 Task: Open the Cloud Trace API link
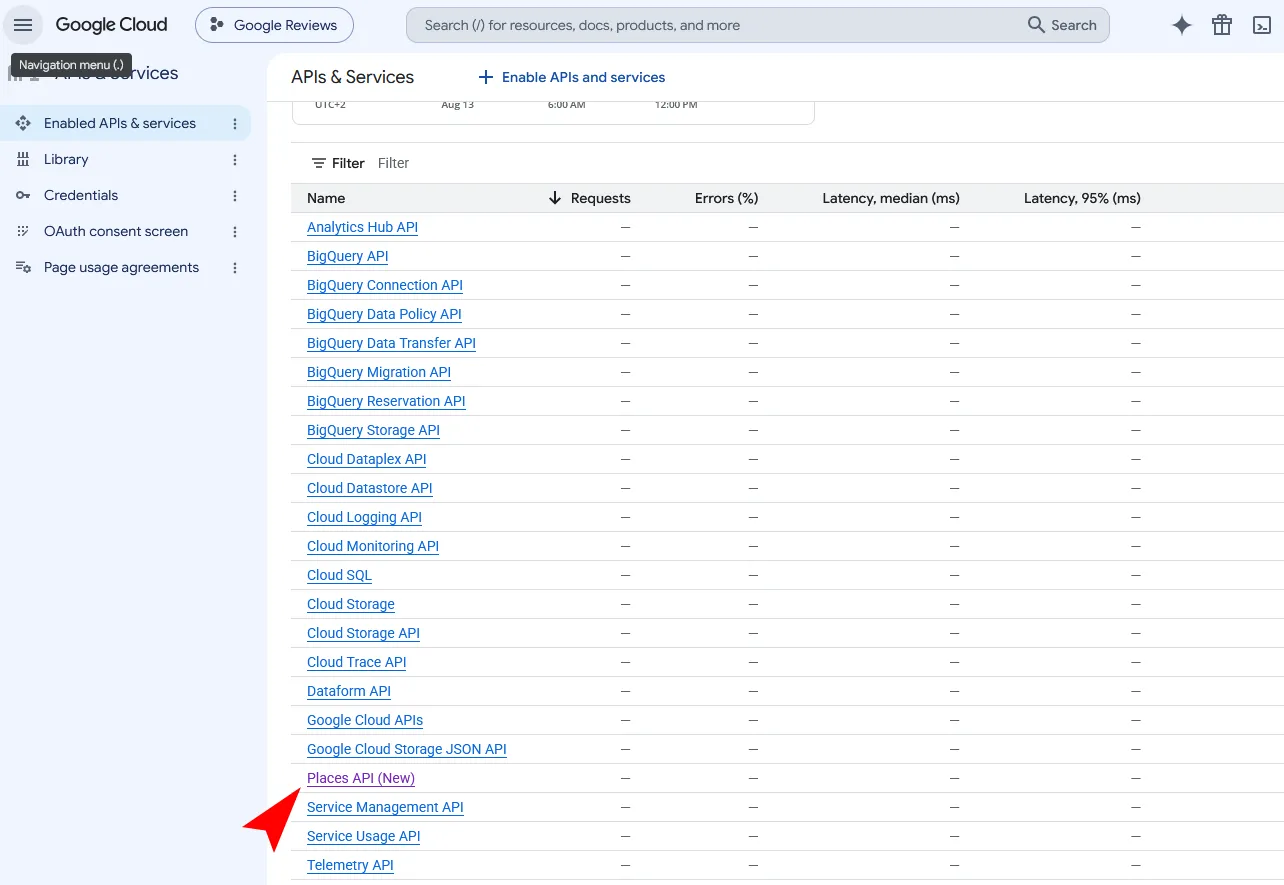[357, 663]
